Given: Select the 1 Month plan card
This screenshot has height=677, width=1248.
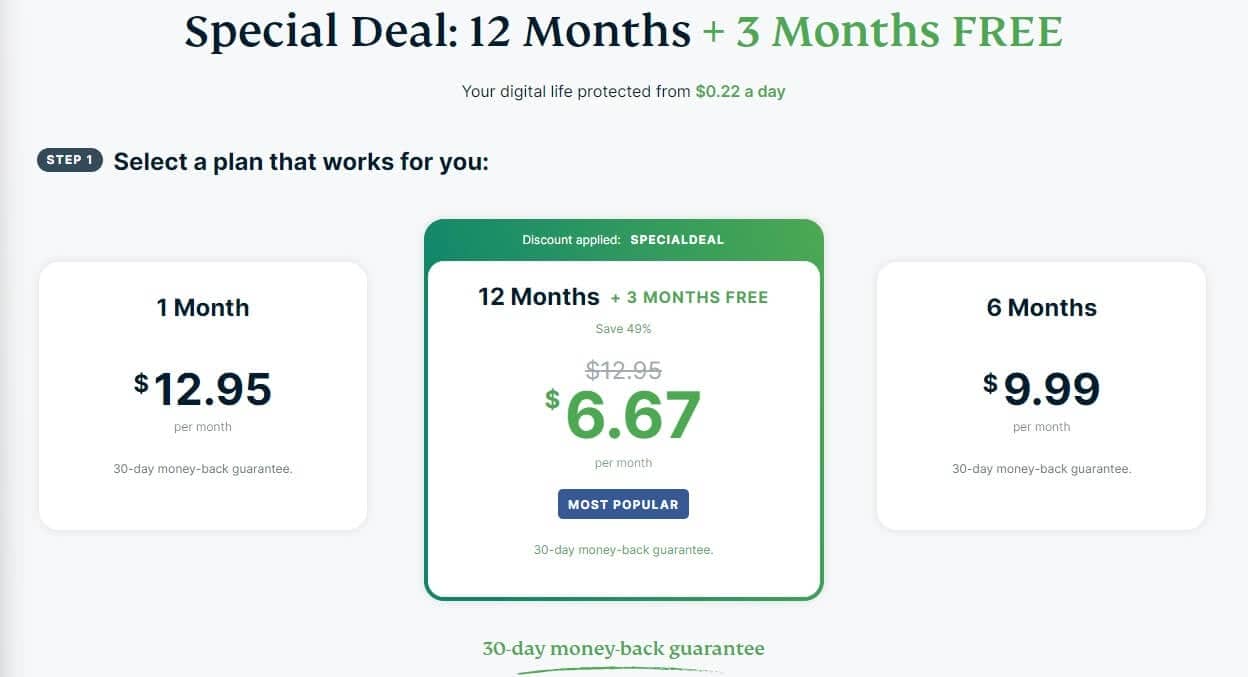Looking at the screenshot, I should (x=203, y=396).
